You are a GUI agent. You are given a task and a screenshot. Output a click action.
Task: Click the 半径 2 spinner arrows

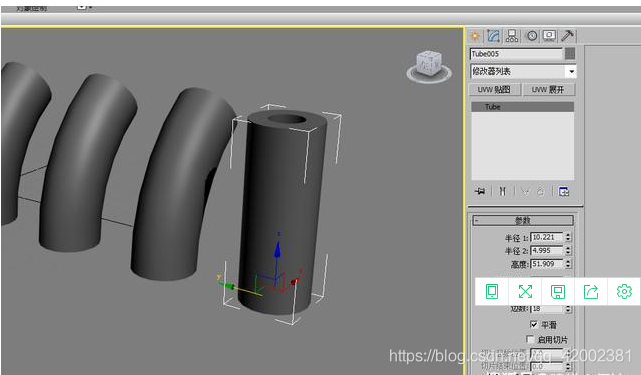[x=568, y=250]
